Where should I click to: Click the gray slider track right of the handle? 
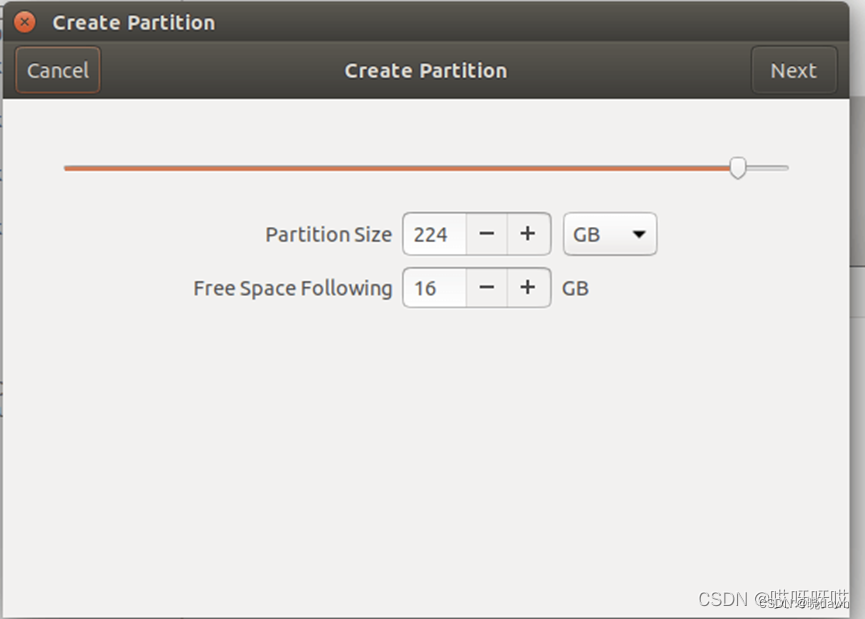767,168
